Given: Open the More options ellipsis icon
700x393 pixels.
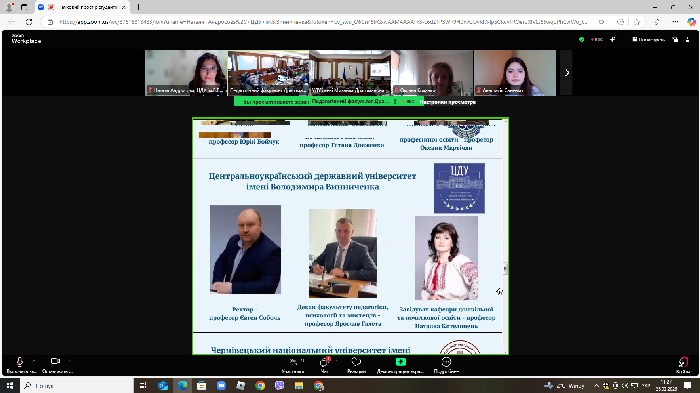Looking at the screenshot, I should (x=446, y=361).
